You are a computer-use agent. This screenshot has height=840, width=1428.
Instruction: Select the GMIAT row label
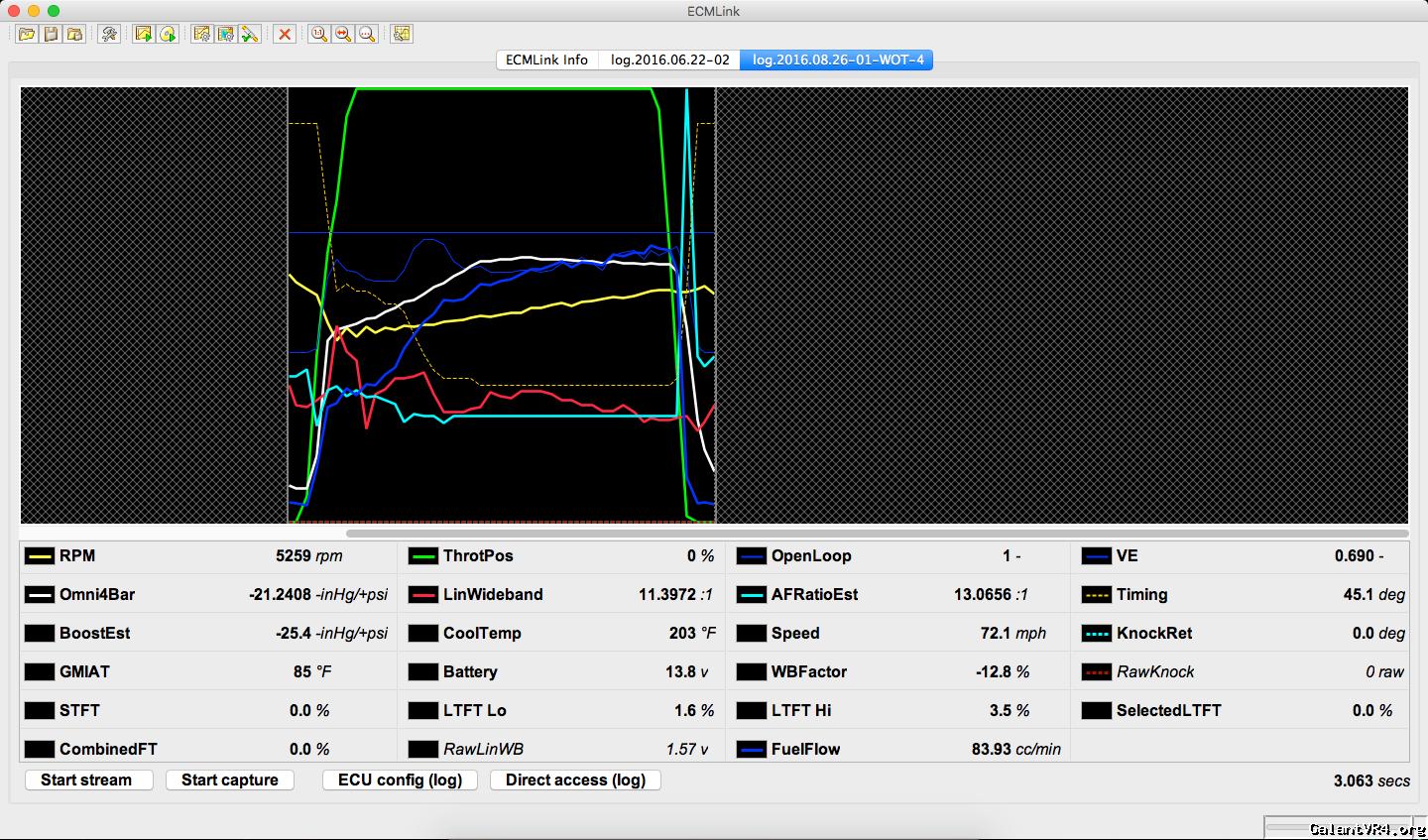pyautogui.click(x=84, y=672)
